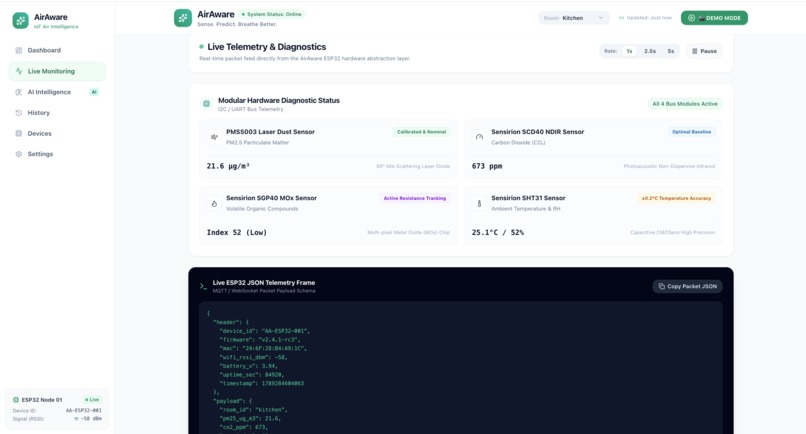Click the Live badge on ESP32 Node 01

93,400
